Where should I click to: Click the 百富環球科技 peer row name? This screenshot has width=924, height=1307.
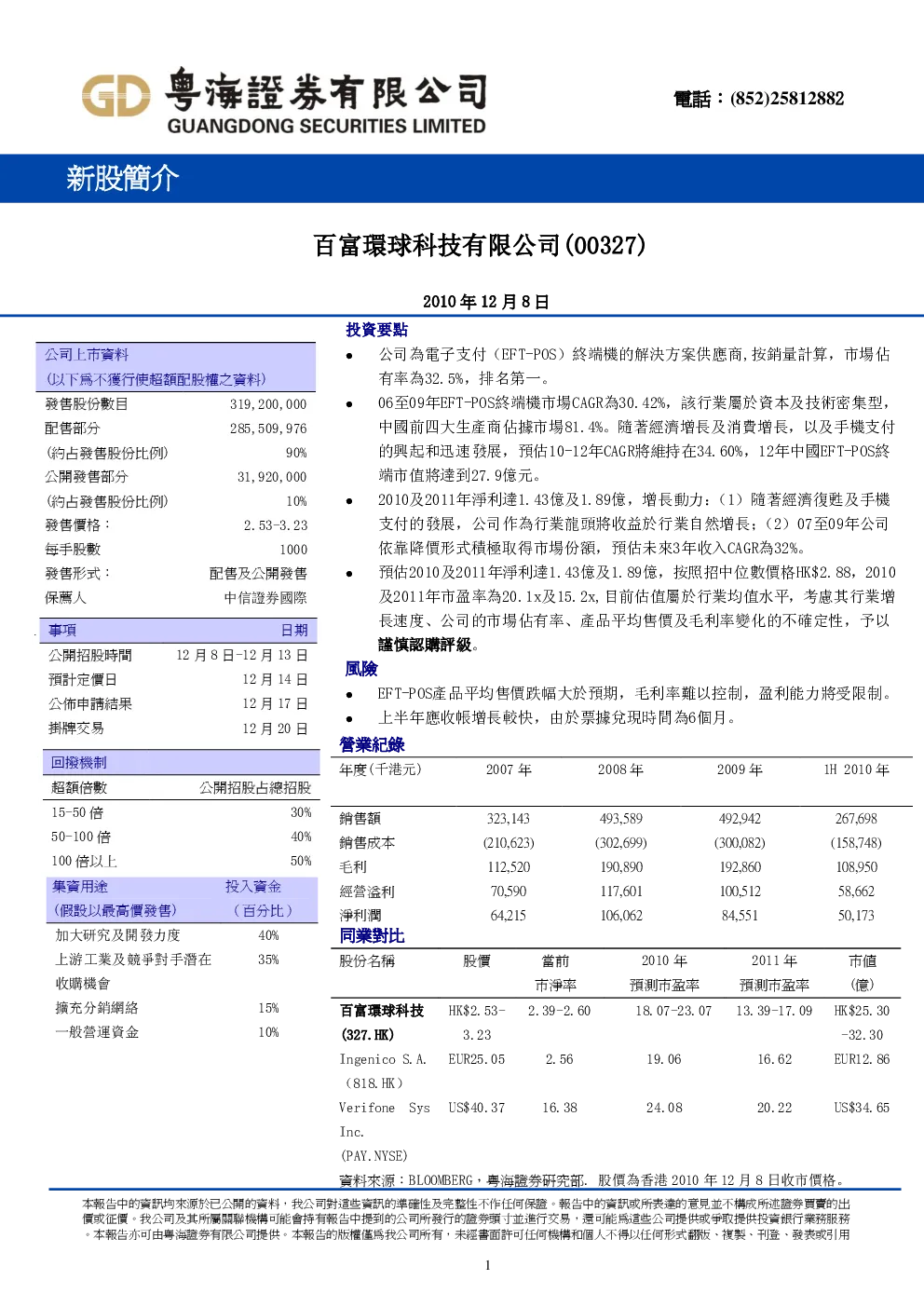pos(382,1011)
